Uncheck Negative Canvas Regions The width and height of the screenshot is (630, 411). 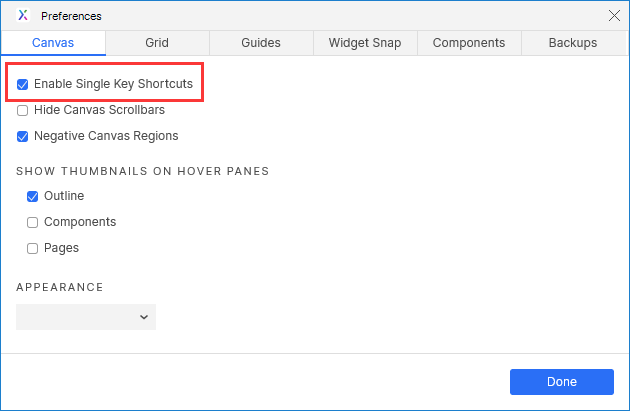coord(23,136)
